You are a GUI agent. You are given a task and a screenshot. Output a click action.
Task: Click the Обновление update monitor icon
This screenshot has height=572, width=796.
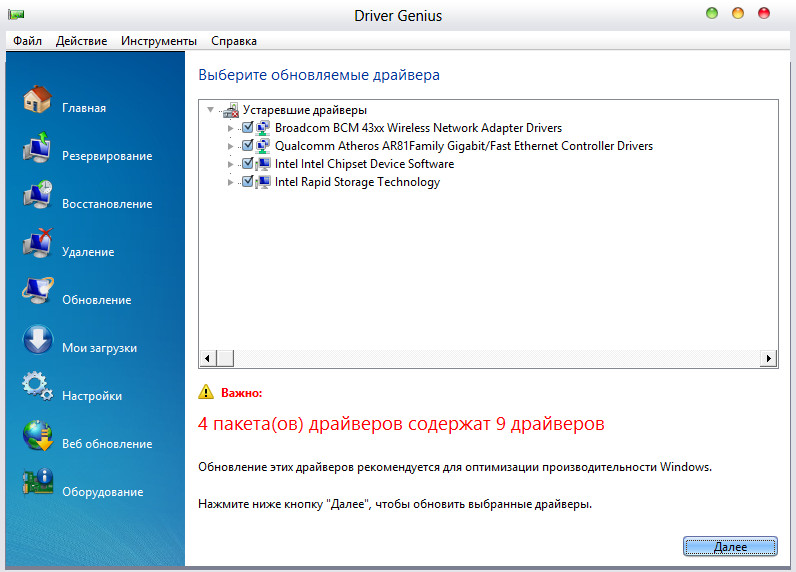pyautogui.click(x=37, y=293)
